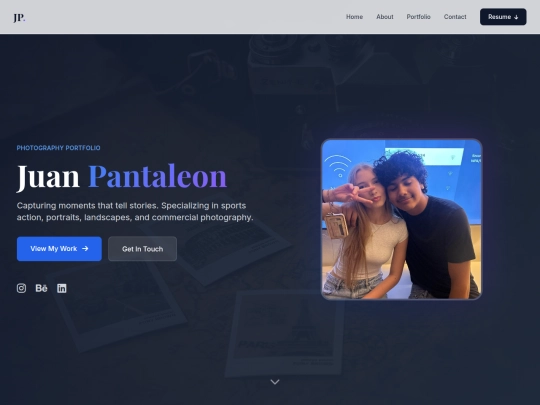
Task: Open the LinkedIn profile icon
Action: click(x=62, y=288)
